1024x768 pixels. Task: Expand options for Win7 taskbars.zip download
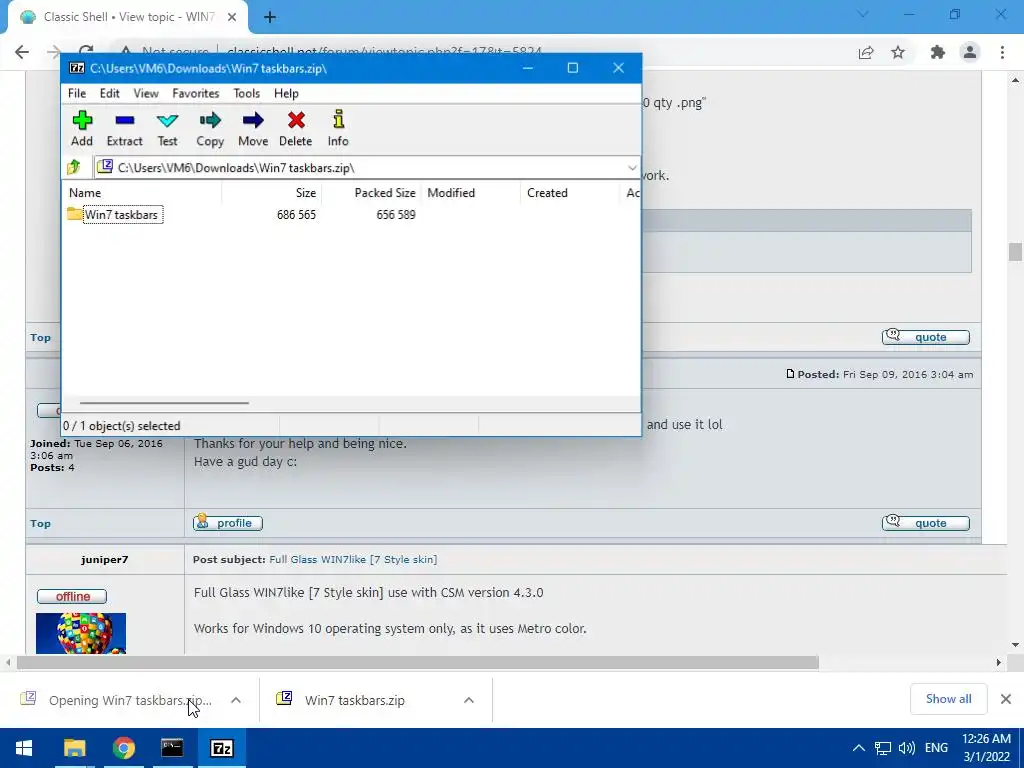[x=469, y=700]
